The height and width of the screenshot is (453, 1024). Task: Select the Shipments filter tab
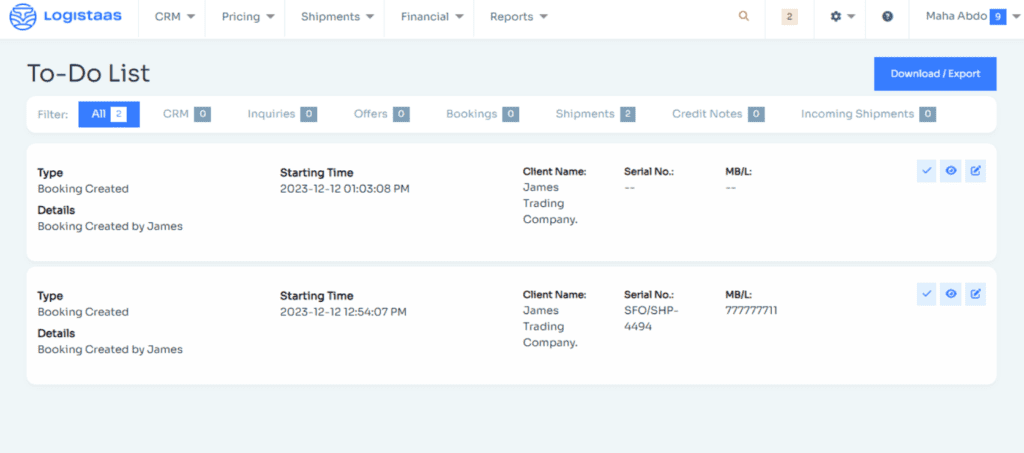click(595, 114)
